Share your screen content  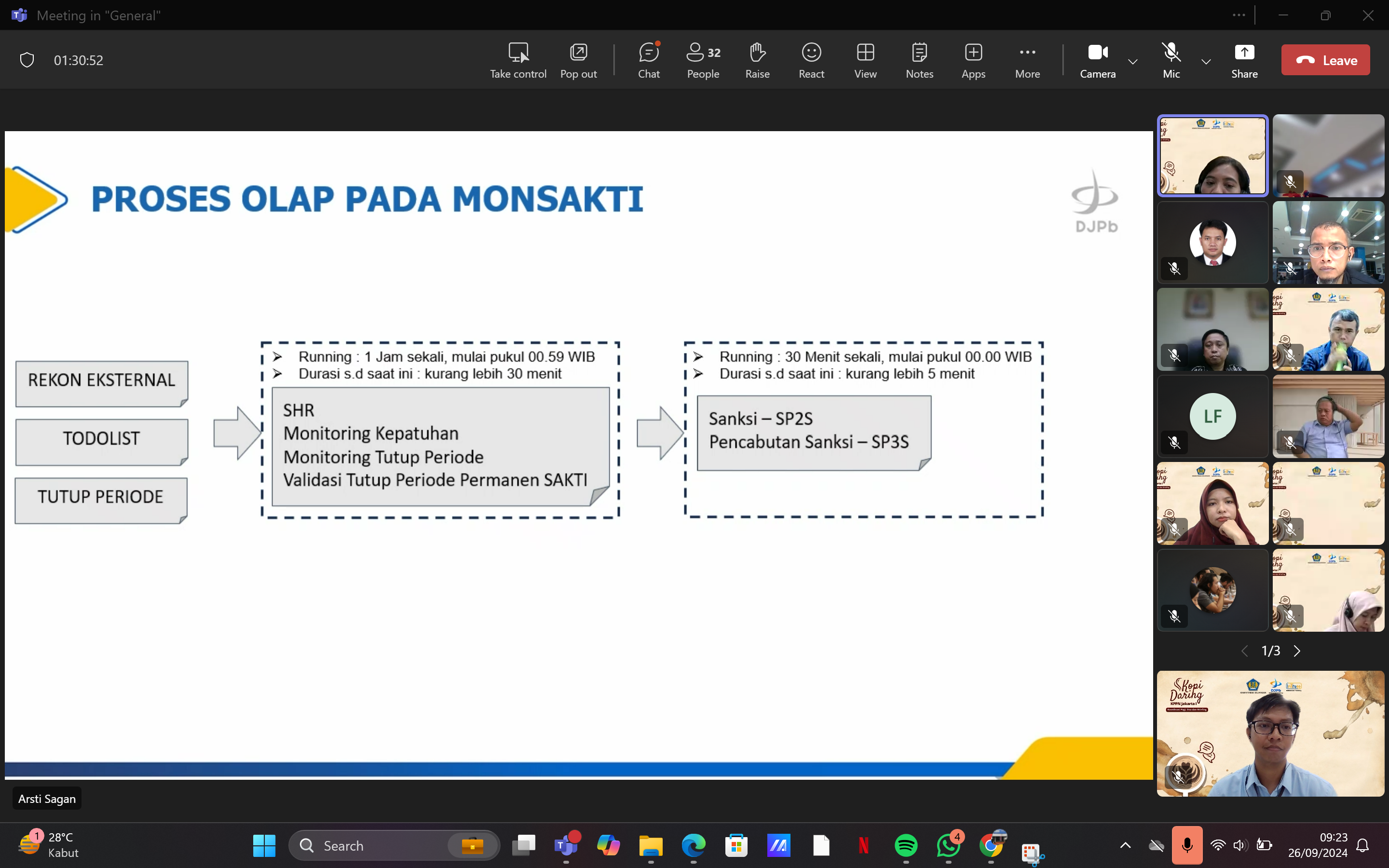click(x=1244, y=60)
